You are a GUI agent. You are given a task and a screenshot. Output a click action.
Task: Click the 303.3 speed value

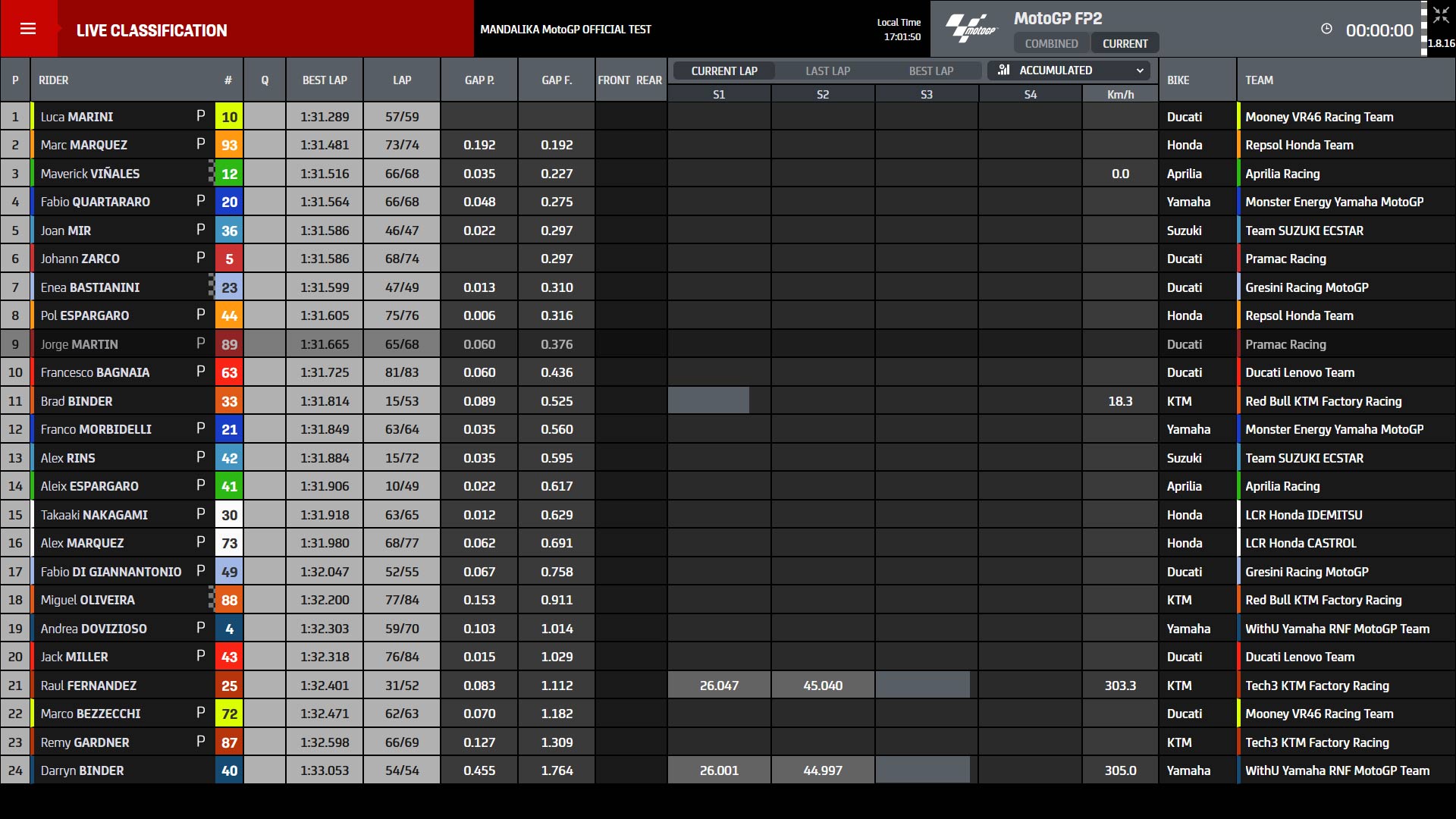click(1120, 686)
